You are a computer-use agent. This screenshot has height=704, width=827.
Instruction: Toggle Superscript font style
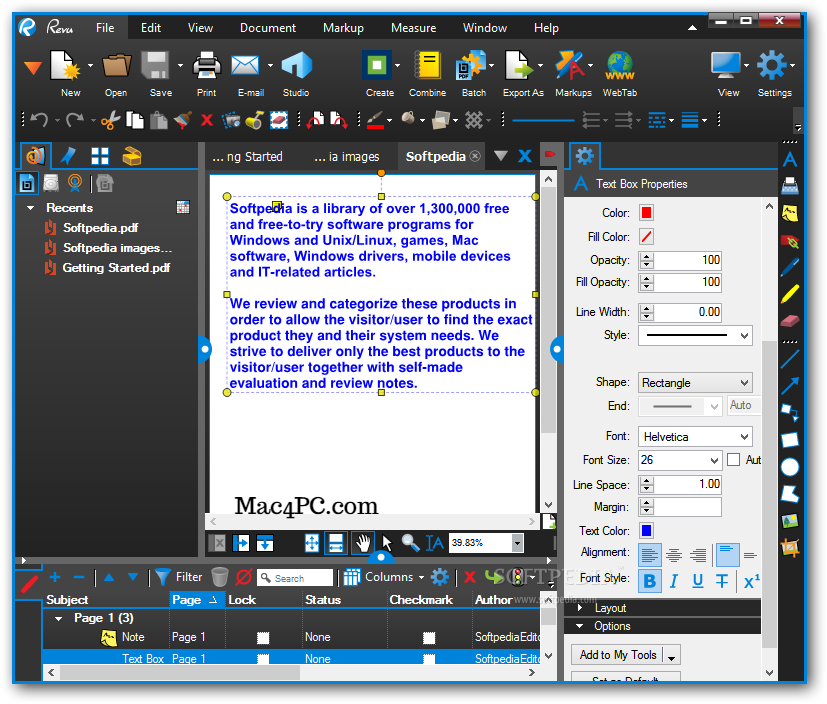tap(752, 581)
